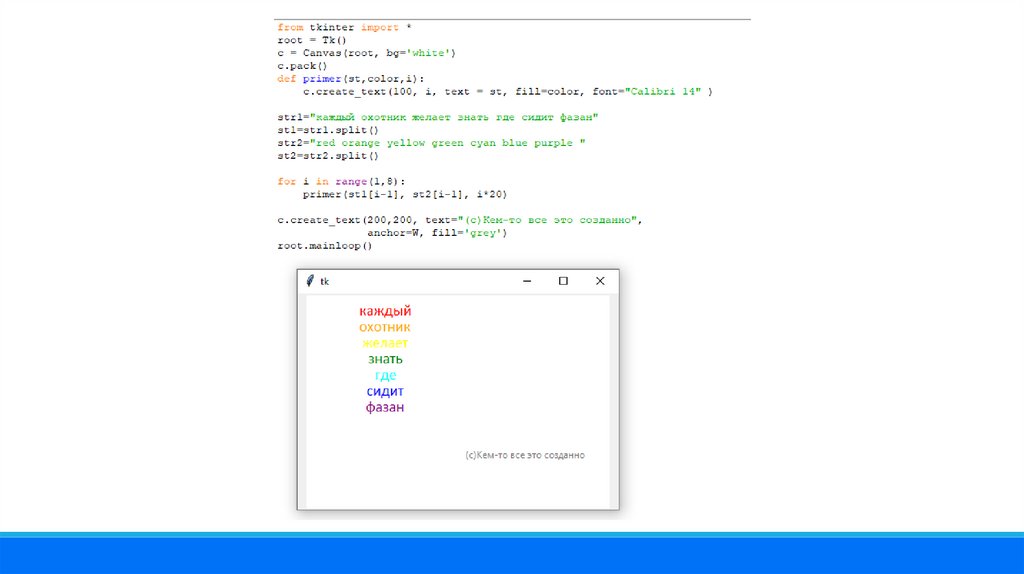Click the code line 'st1=str1.split()'
The width and height of the screenshot is (1024, 574).
(328, 130)
